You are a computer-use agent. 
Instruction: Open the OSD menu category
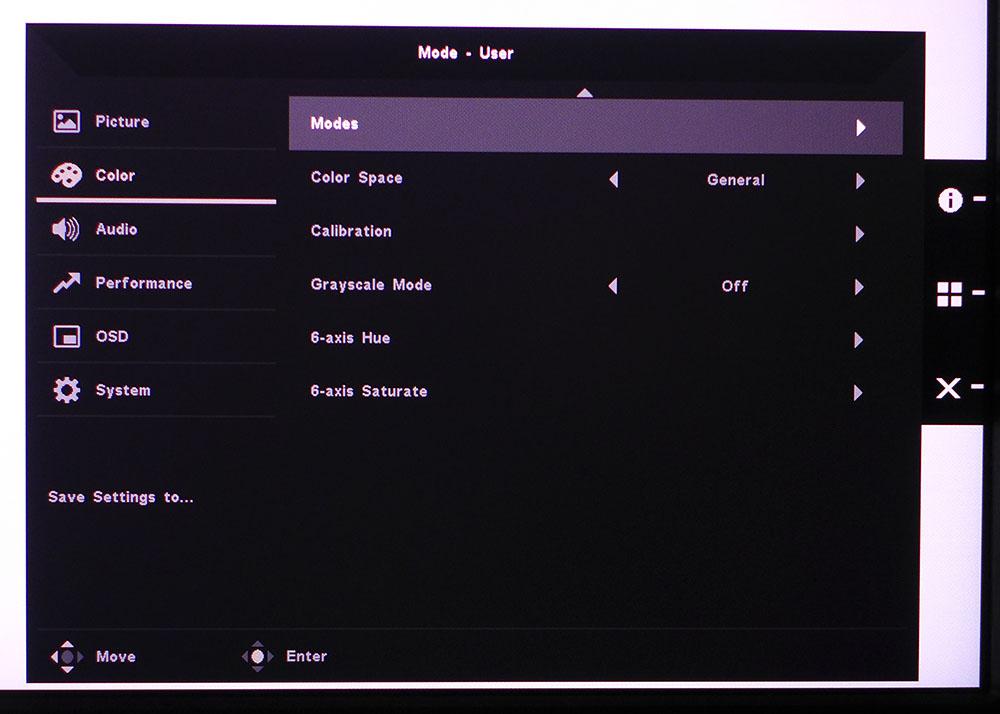tap(156, 336)
